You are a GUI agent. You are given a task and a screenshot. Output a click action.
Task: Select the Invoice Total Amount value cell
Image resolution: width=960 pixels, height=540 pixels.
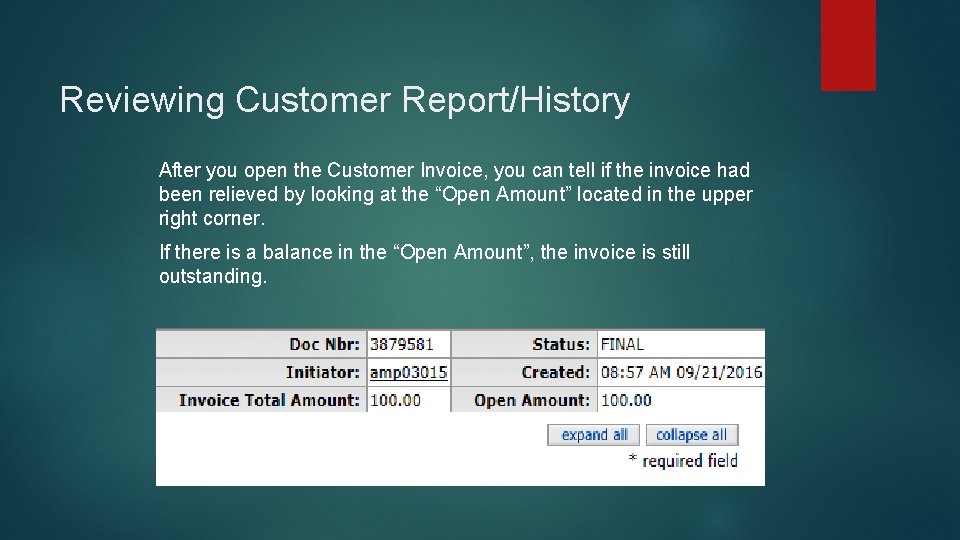409,400
